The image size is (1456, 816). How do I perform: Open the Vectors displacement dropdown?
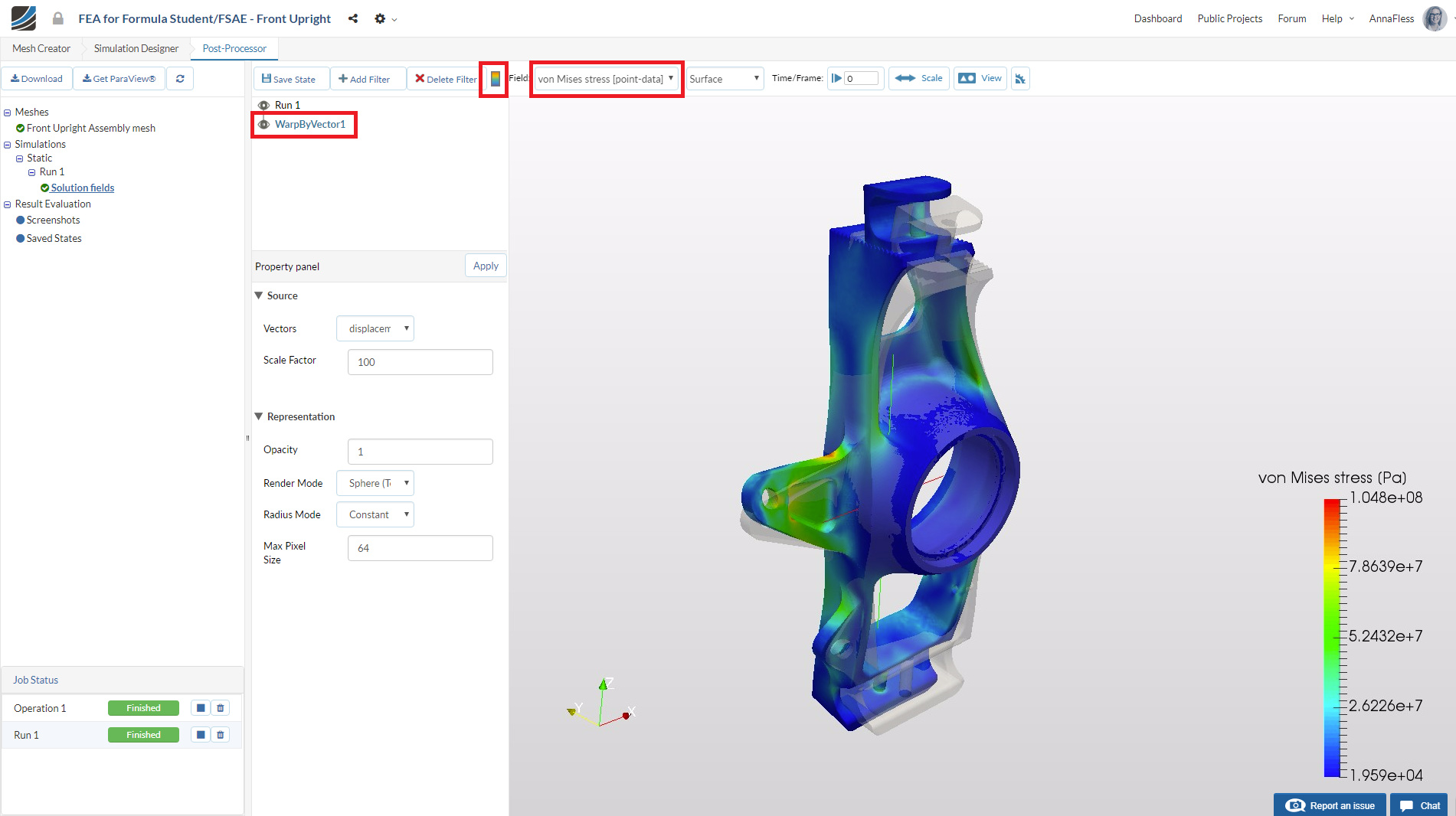[x=375, y=328]
